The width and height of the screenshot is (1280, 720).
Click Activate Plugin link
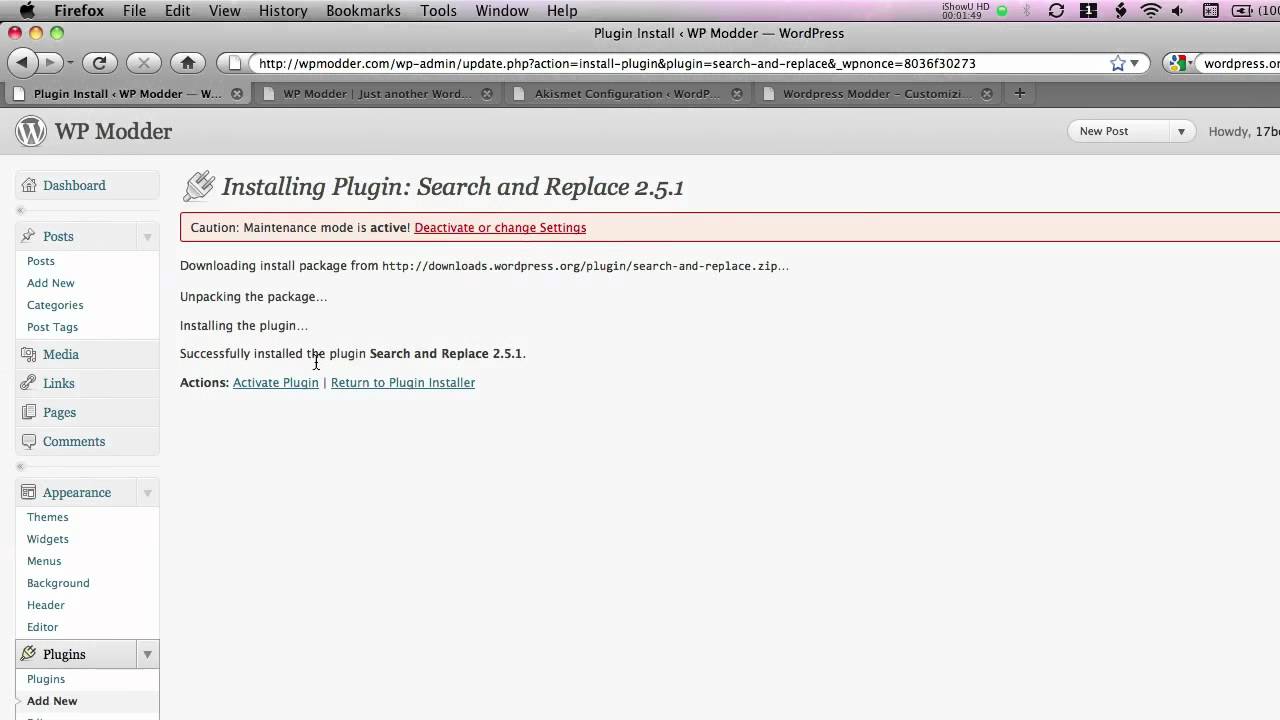[276, 382]
